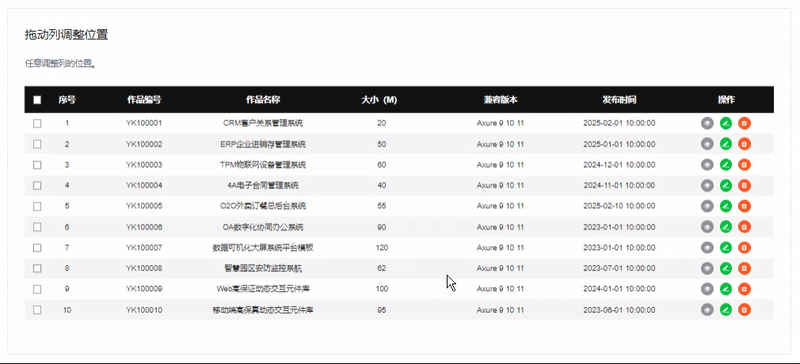800x364 pixels.
Task: Click the size value 62
Action: [x=382, y=268]
